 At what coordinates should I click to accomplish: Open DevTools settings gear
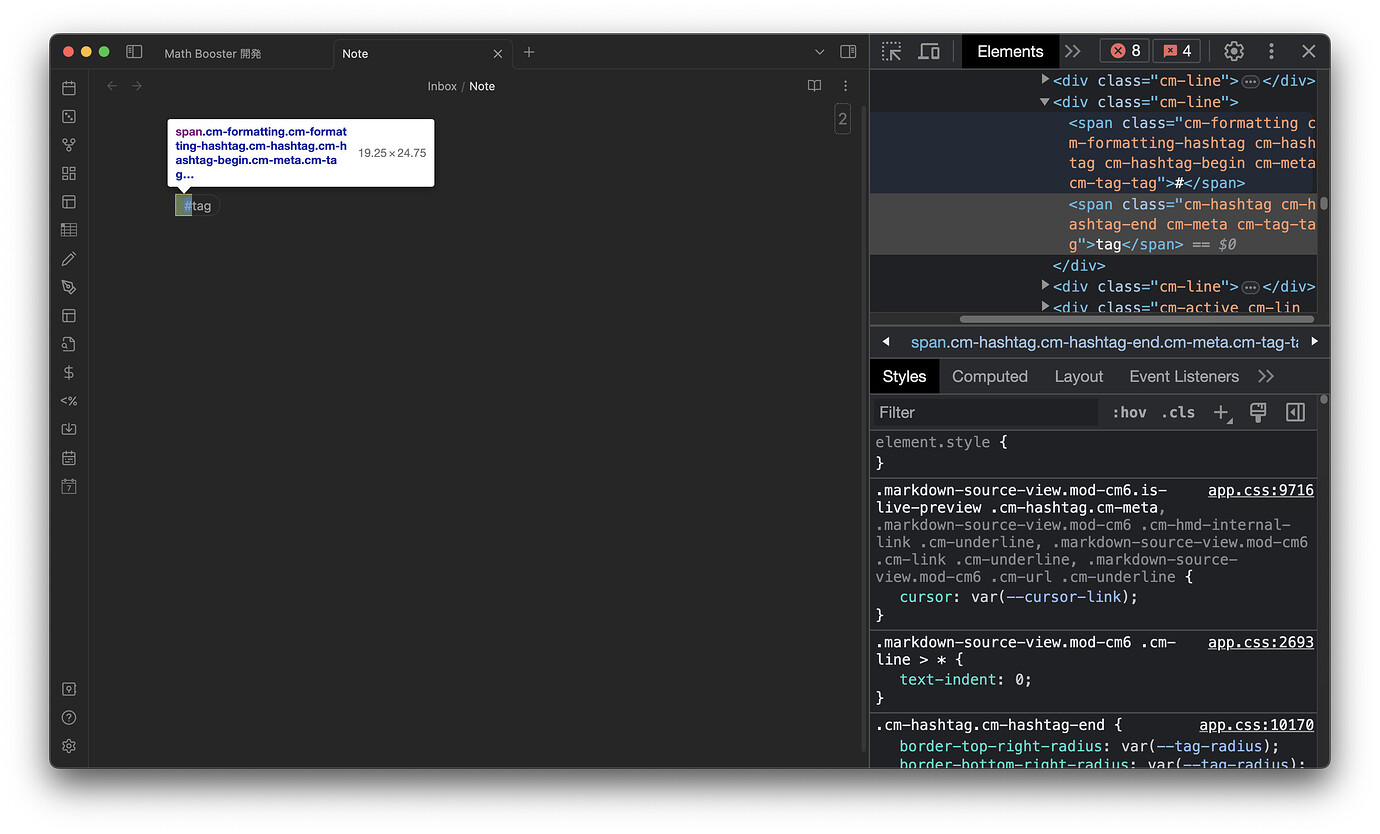click(1233, 51)
